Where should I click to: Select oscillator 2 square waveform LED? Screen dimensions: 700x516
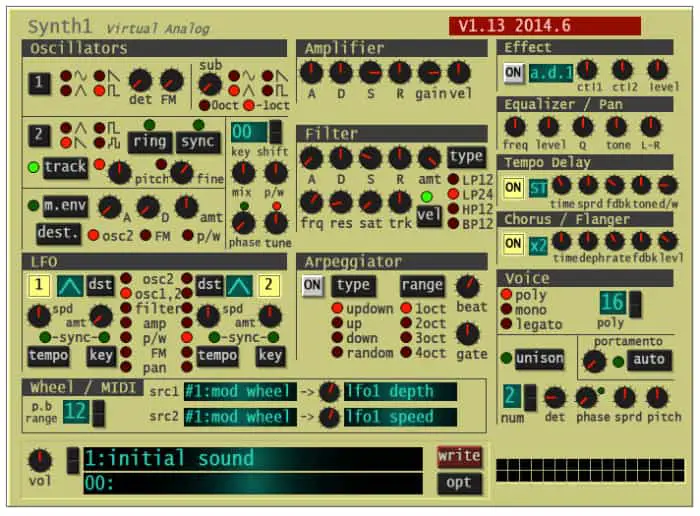tap(99, 128)
